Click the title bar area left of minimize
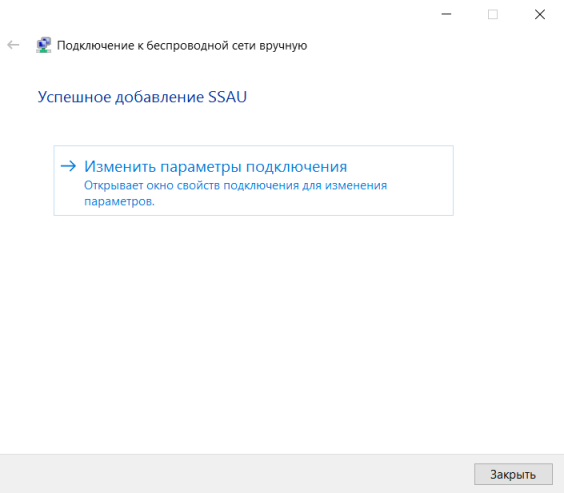Screen dimensions: 564x493 pos(216,14)
